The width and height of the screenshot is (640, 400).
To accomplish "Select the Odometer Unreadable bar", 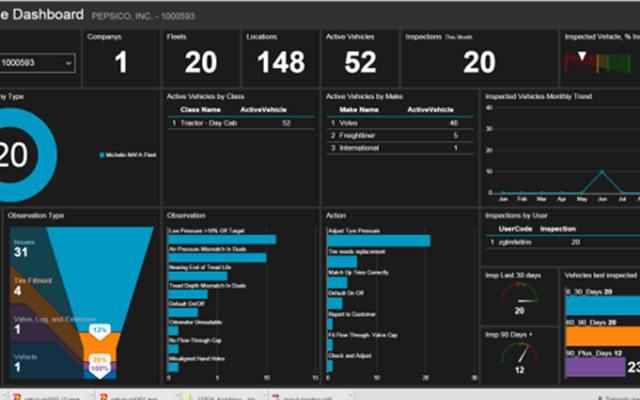I will tap(173, 331).
